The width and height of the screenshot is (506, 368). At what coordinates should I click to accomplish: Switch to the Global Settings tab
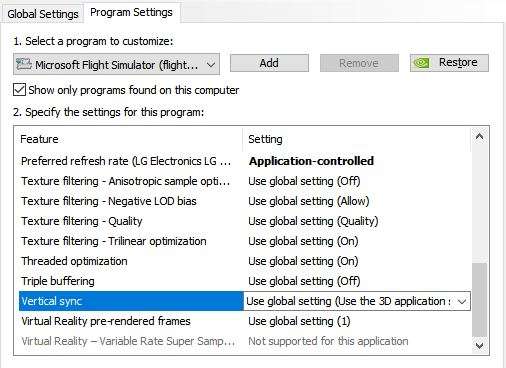(43, 14)
